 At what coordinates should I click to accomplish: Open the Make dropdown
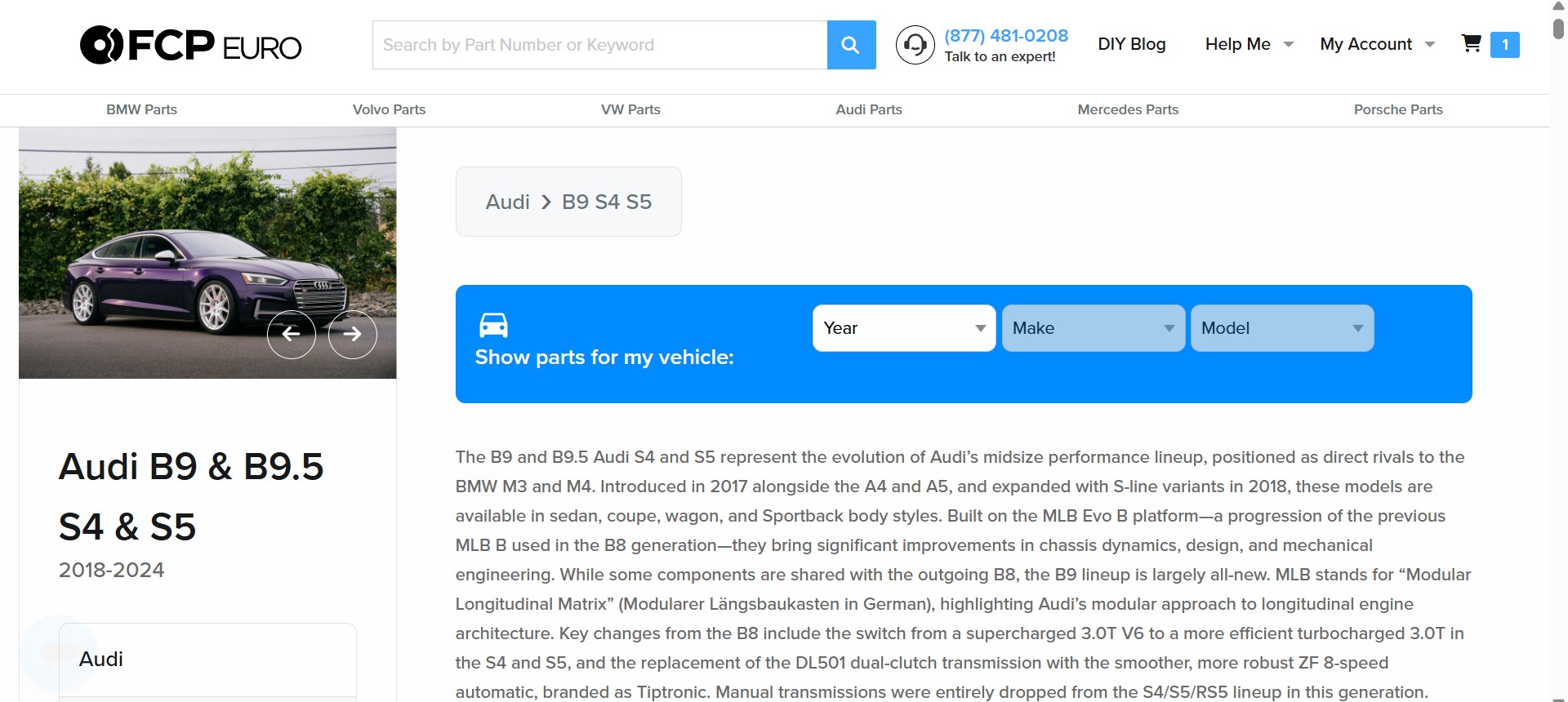click(x=1094, y=328)
